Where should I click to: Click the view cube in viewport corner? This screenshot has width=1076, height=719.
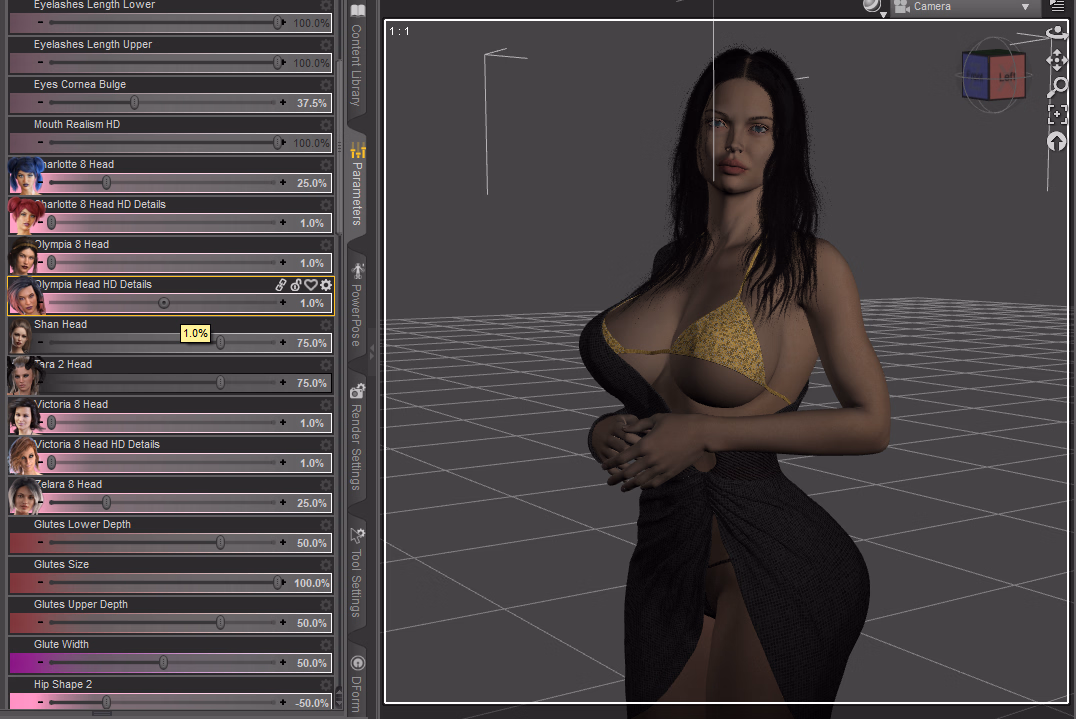[992, 76]
